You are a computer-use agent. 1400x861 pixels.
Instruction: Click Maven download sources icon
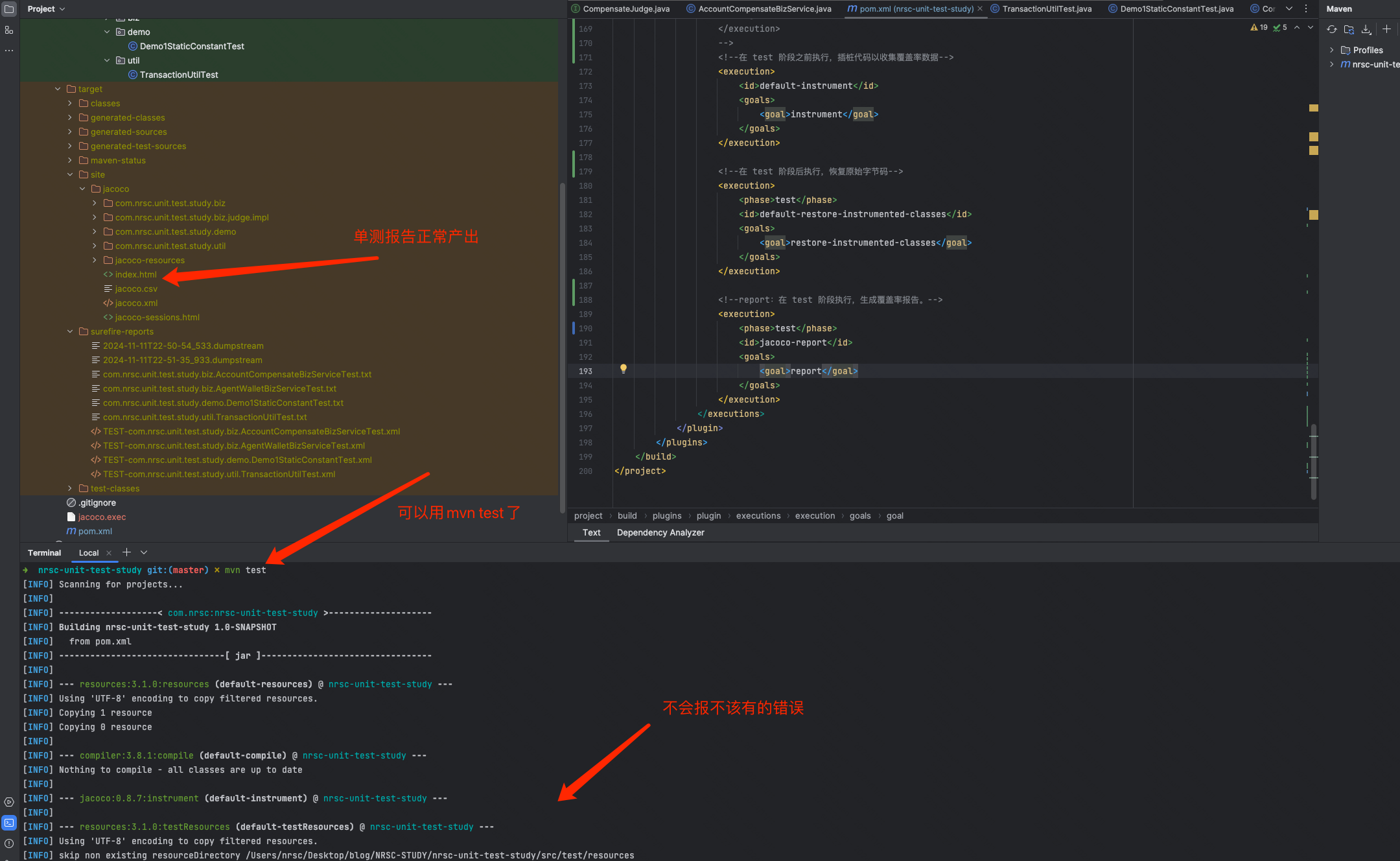pyautogui.click(x=1366, y=29)
